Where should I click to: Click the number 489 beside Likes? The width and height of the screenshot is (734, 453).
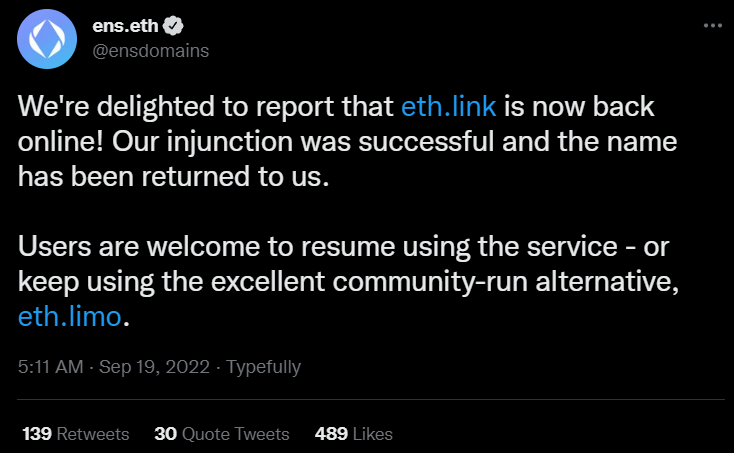coord(331,434)
